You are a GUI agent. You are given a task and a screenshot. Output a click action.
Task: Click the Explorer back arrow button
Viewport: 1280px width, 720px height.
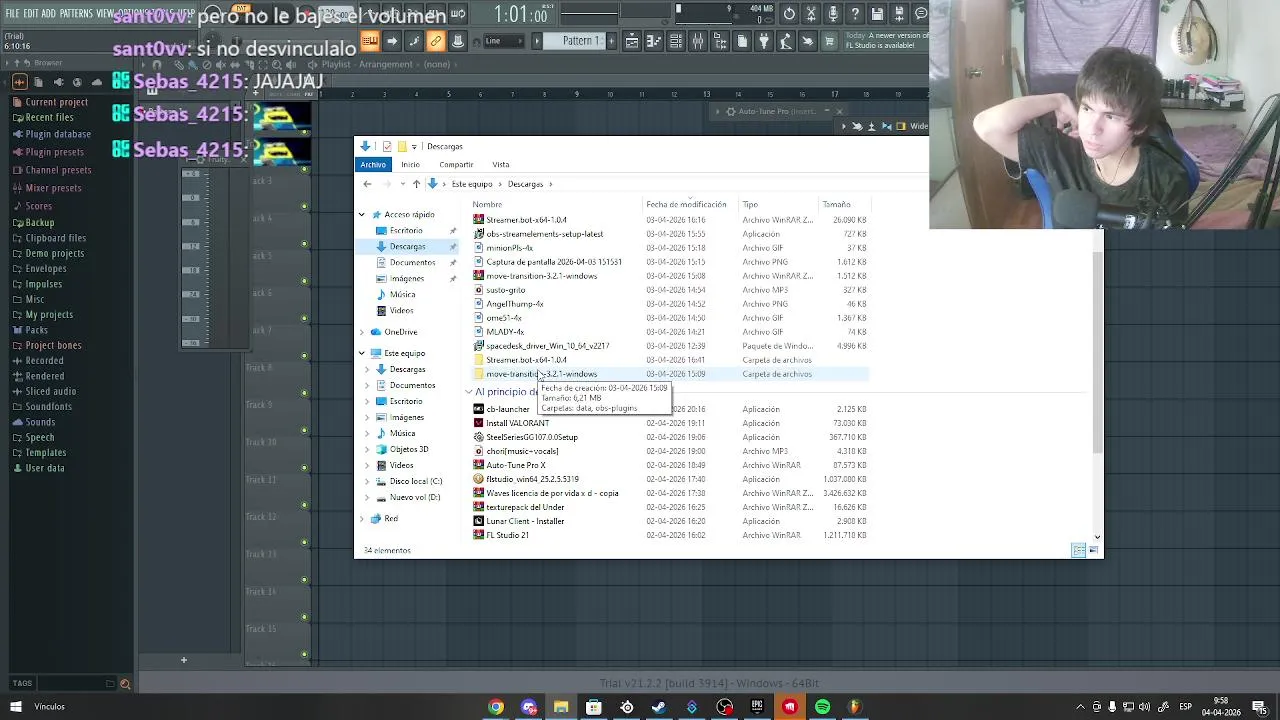point(367,184)
